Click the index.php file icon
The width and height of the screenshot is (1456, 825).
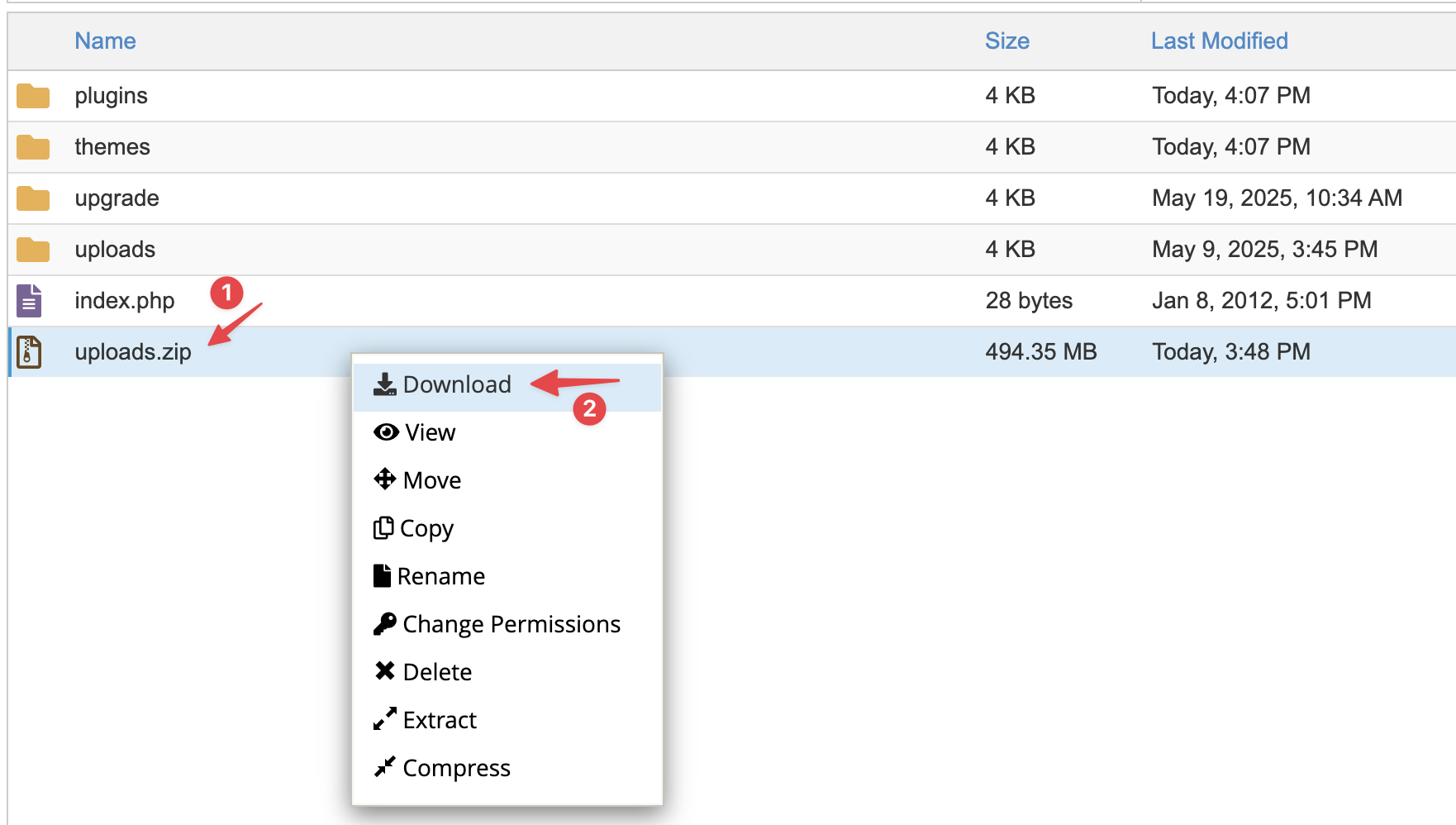tap(29, 301)
